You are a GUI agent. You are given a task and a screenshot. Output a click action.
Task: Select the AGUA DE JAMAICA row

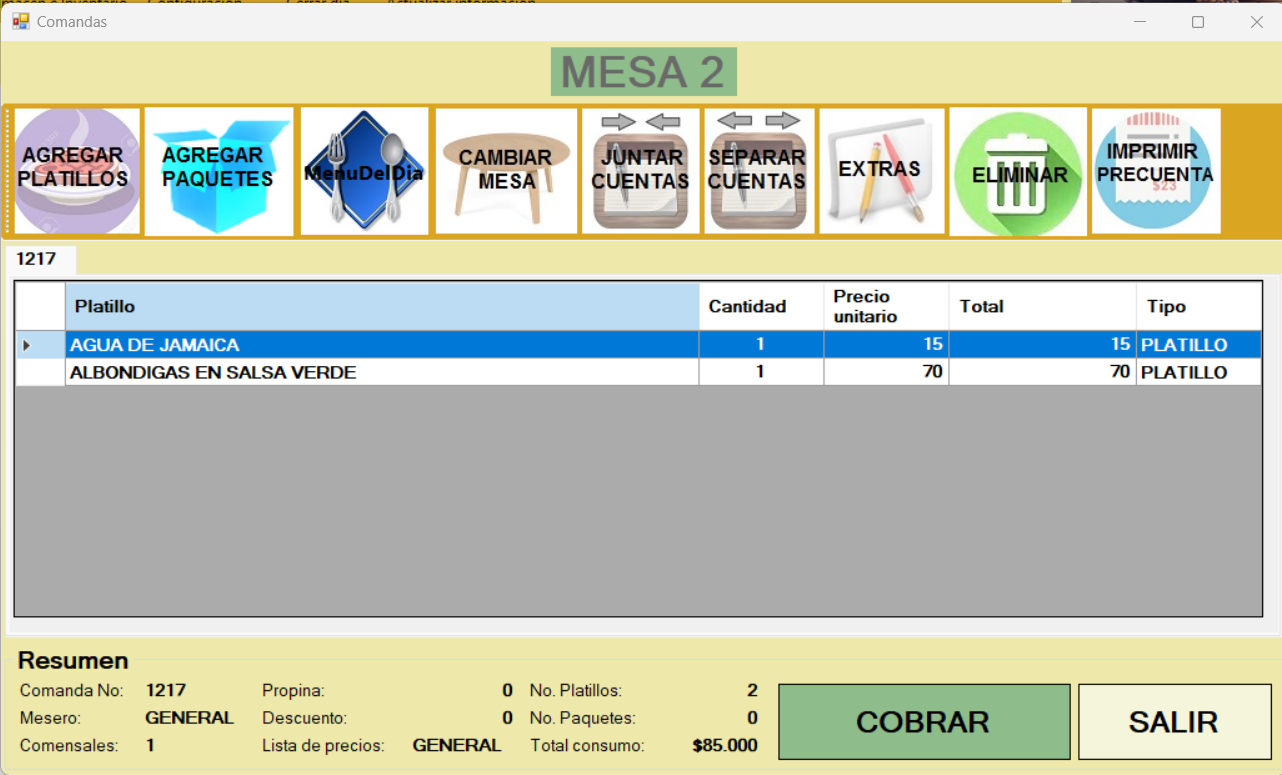[x=380, y=345]
